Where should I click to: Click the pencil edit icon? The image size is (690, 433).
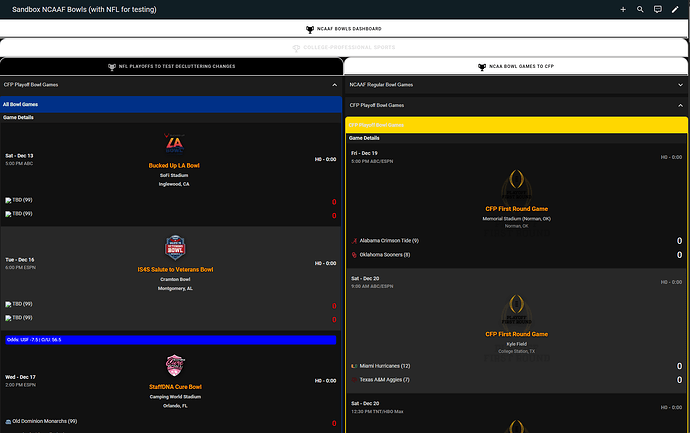(x=675, y=9)
